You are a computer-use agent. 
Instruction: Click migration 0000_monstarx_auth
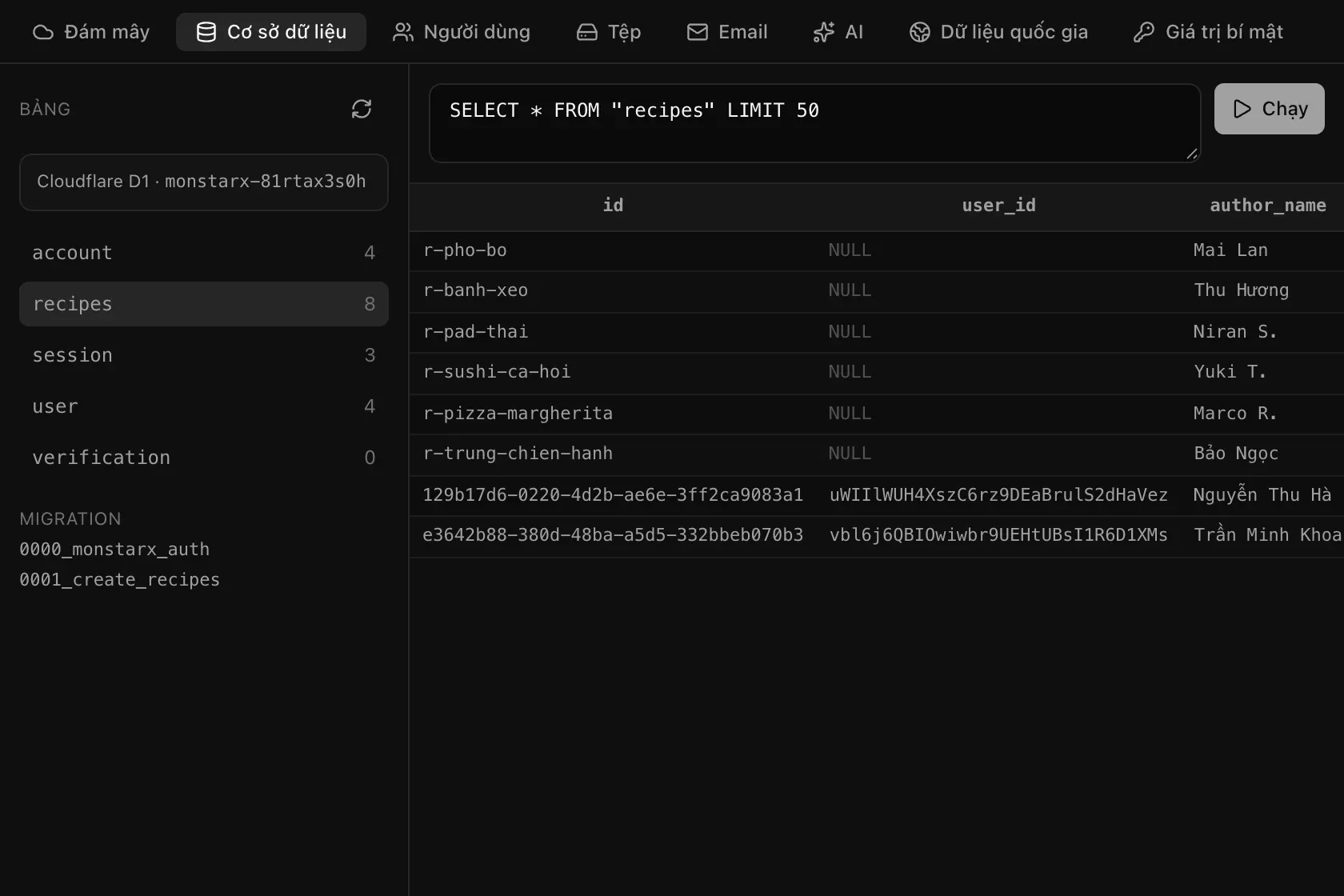click(114, 550)
